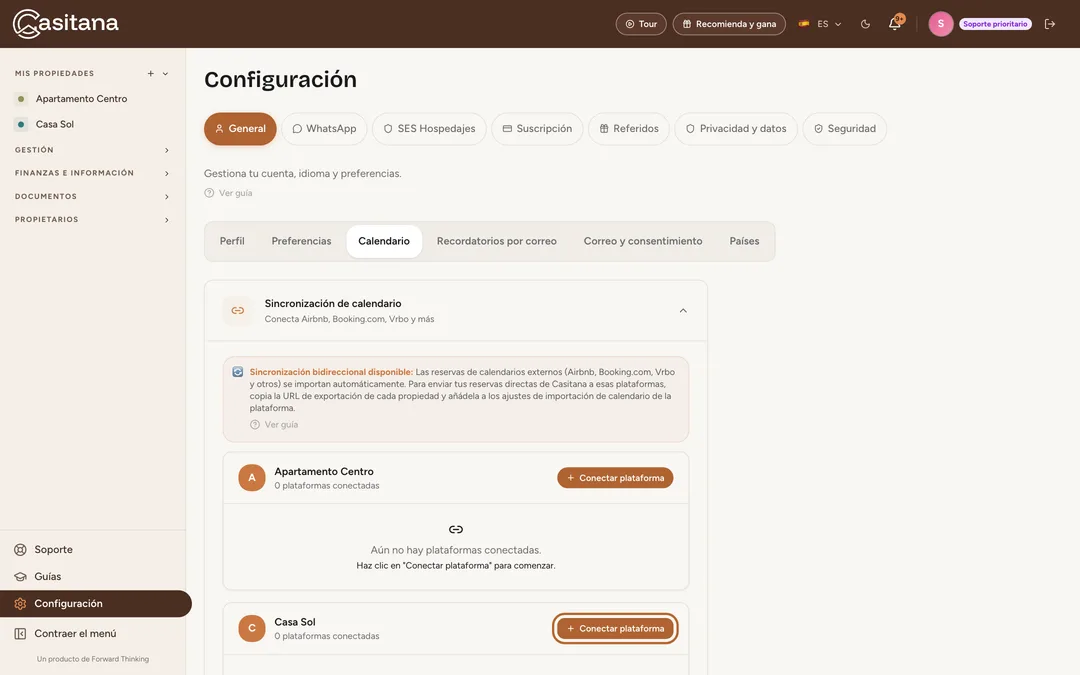Screen dimensions: 1080x675
Task: Select the Calendario sub-tab
Action: [384, 242]
